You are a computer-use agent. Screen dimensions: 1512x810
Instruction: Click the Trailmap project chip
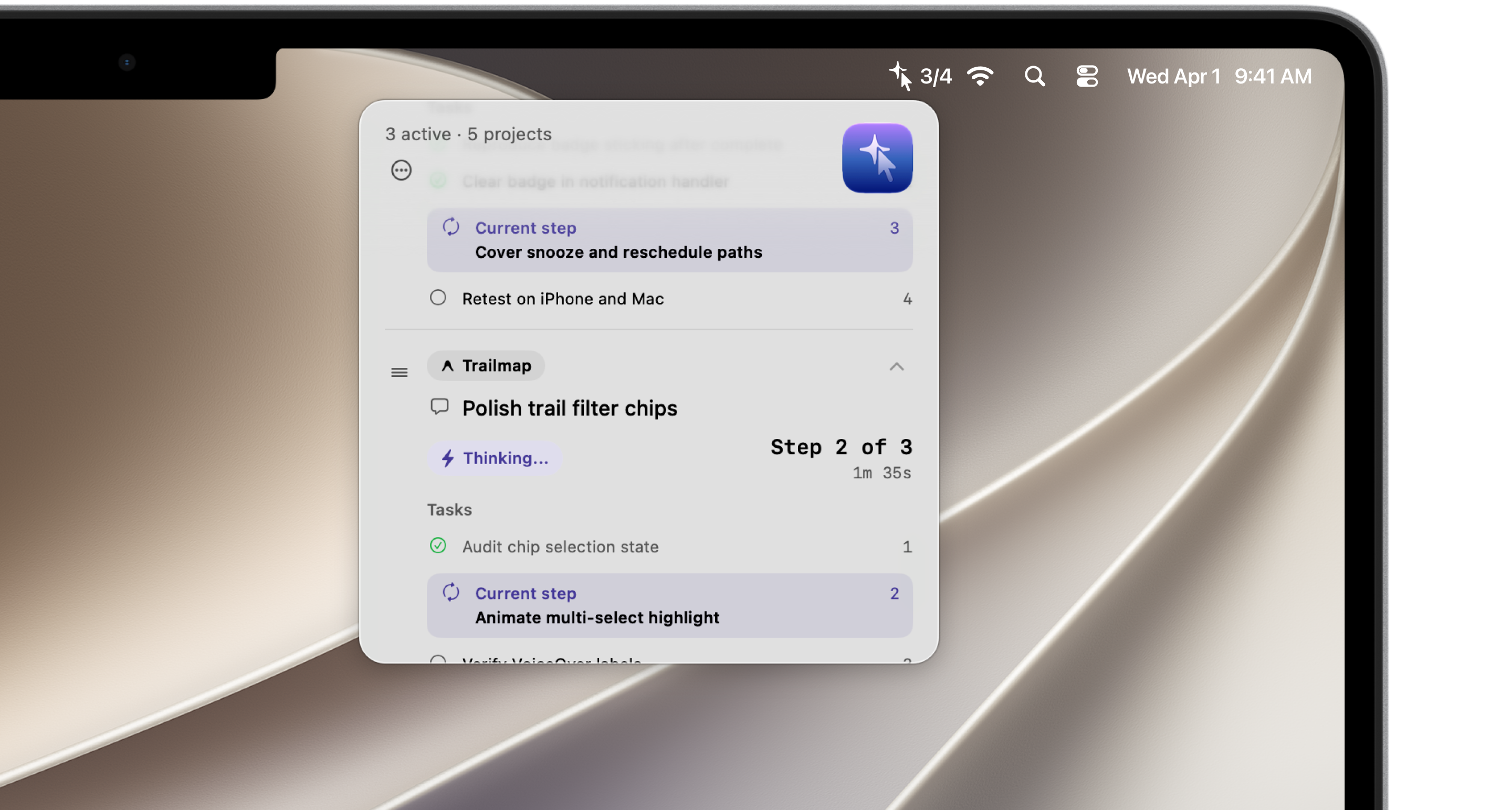point(486,366)
